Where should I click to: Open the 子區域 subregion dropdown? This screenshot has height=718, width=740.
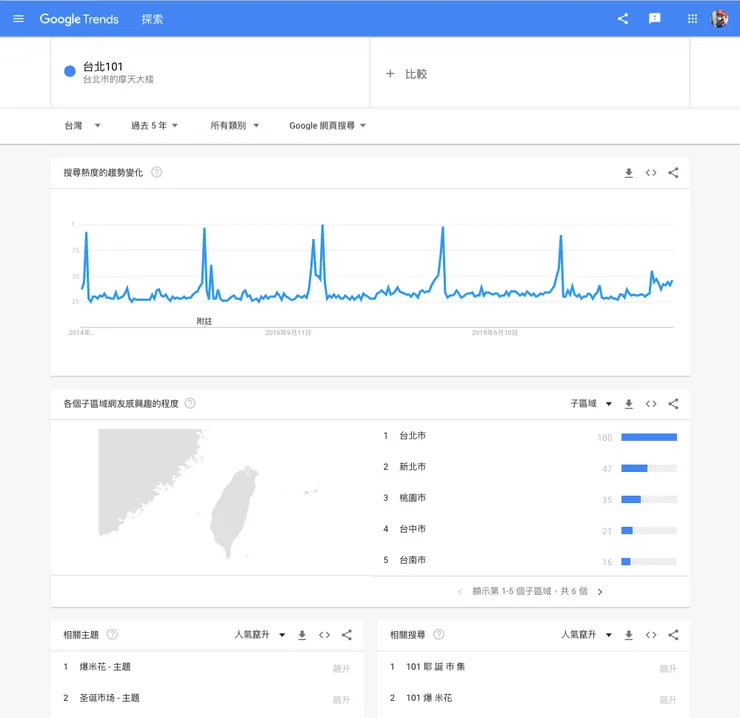(x=591, y=404)
